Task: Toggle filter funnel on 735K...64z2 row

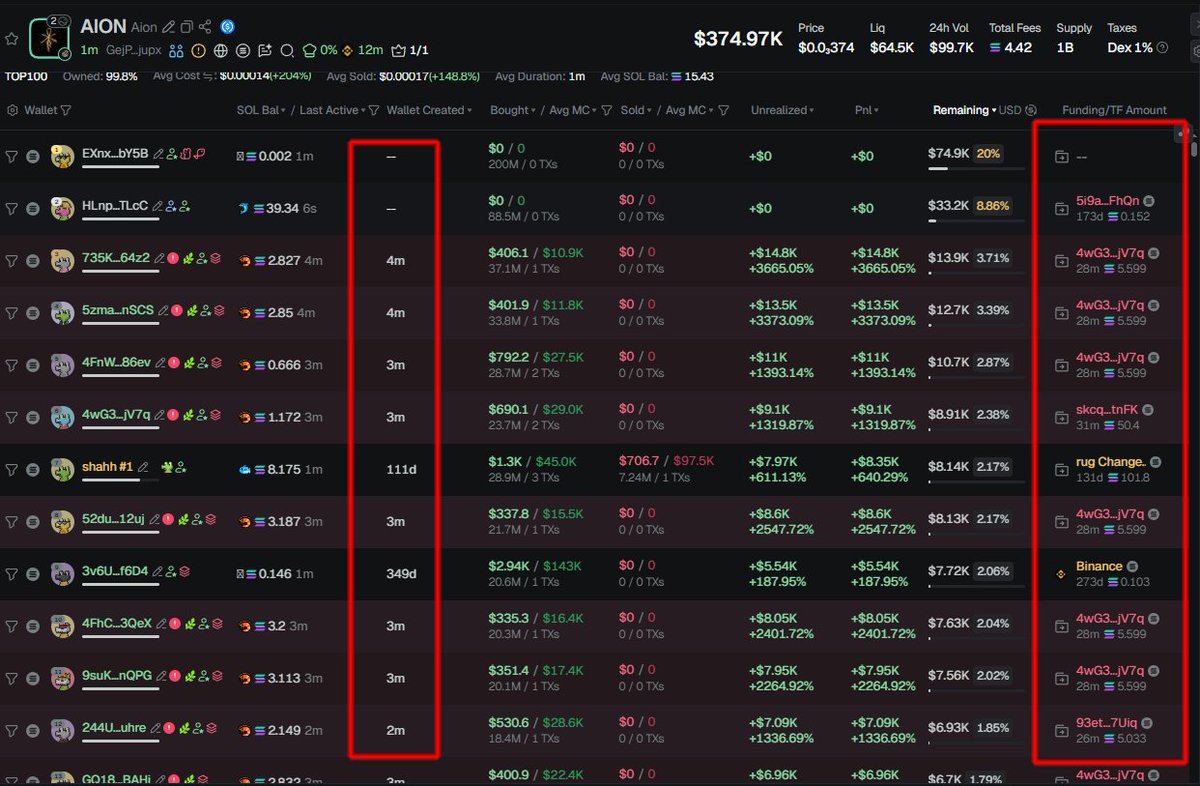Action: tap(12, 260)
